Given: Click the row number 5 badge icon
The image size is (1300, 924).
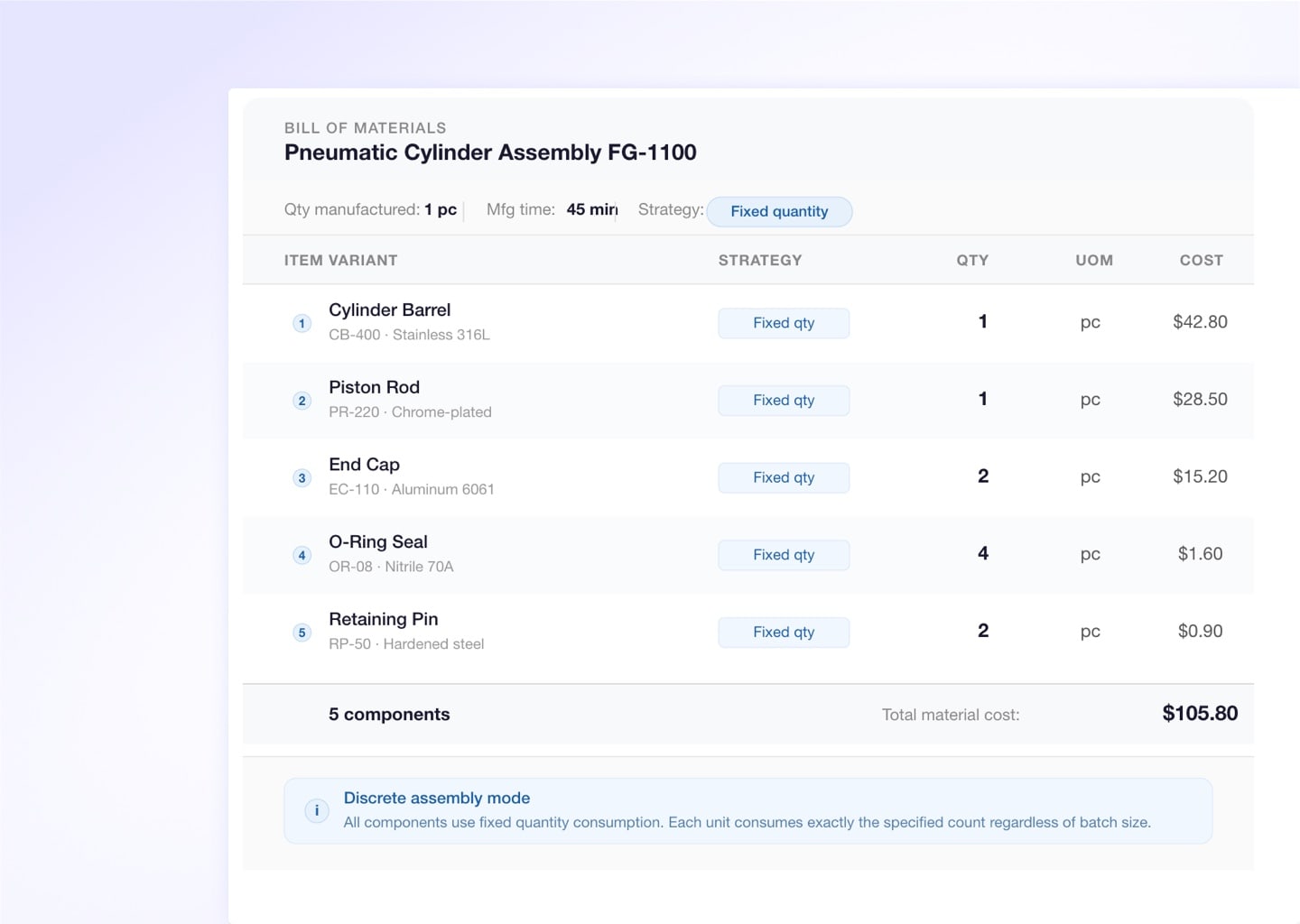Looking at the screenshot, I should coord(302,633).
